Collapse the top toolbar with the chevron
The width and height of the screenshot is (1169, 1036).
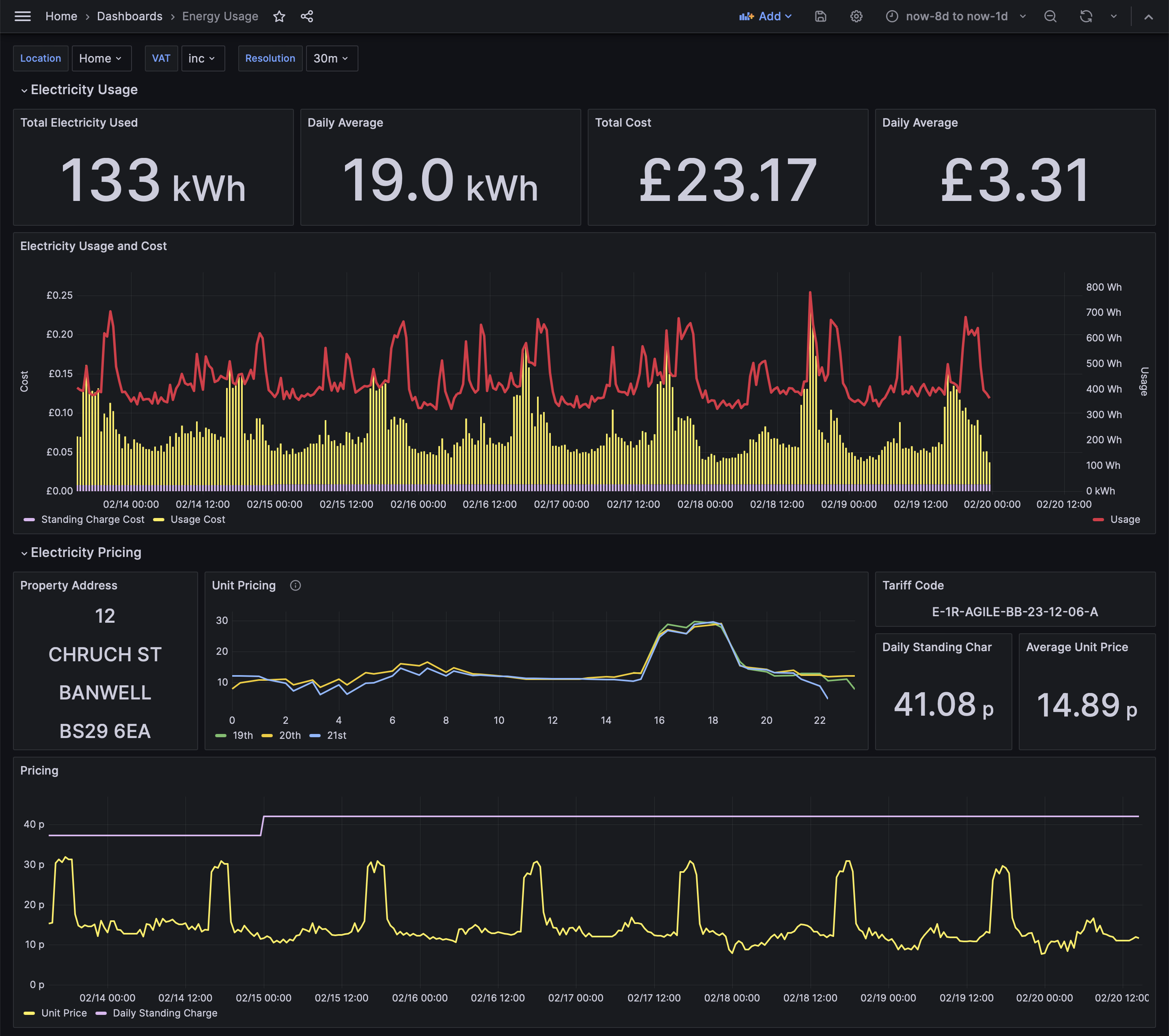[x=1148, y=17]
